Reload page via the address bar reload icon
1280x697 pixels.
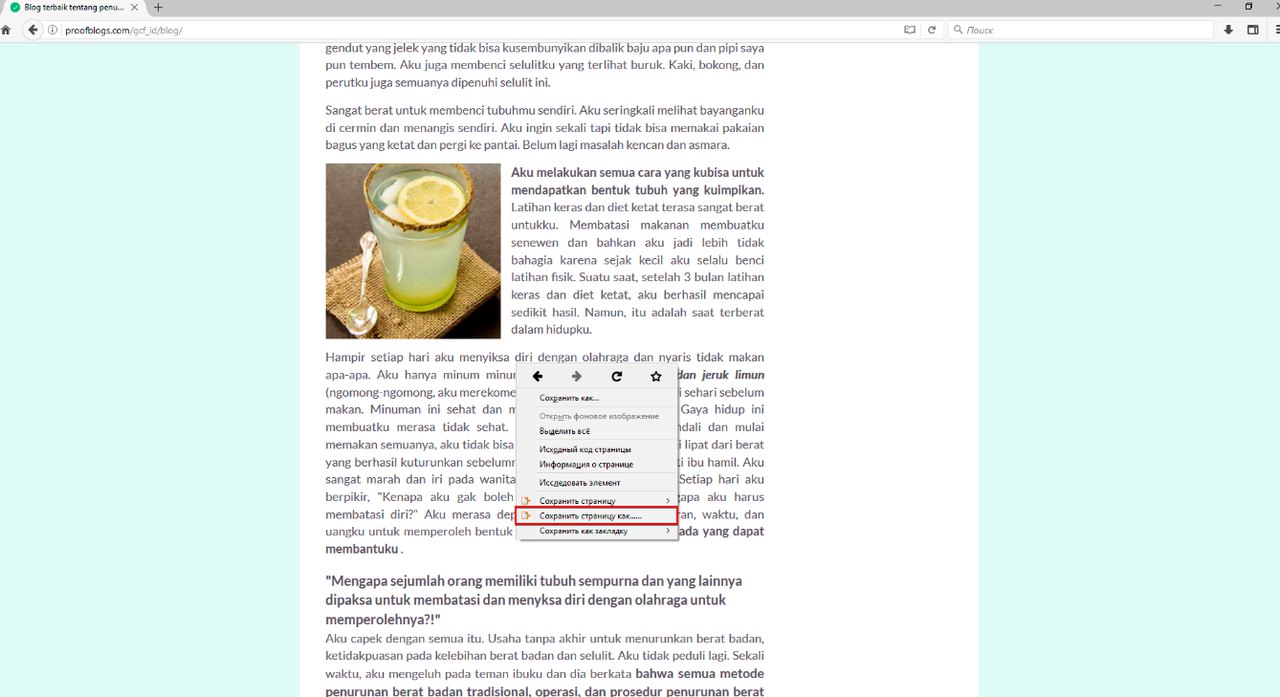pos(932,30)
